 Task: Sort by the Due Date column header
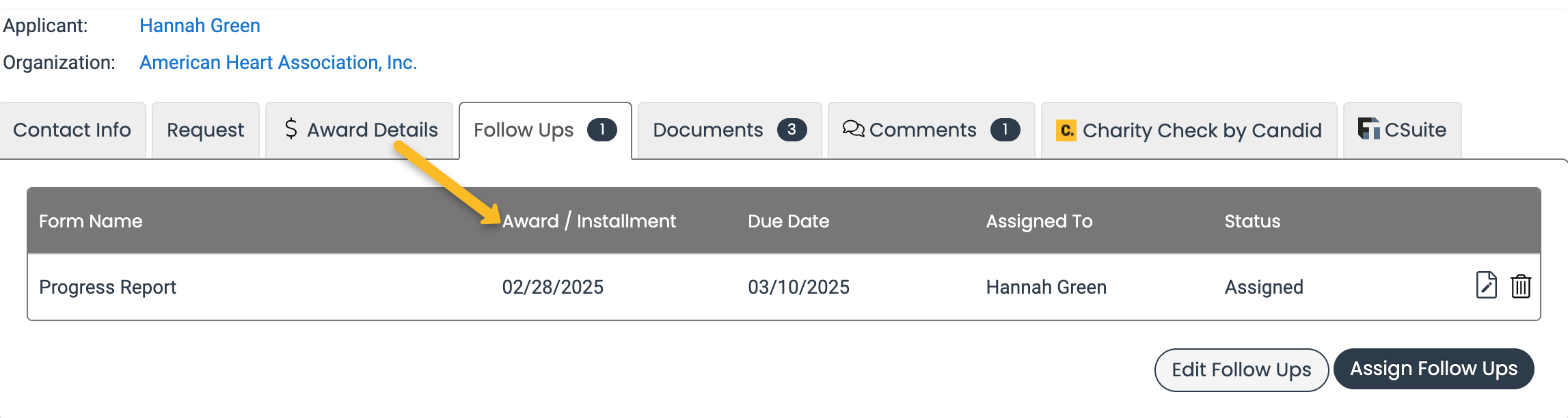(x=788, y=221)
